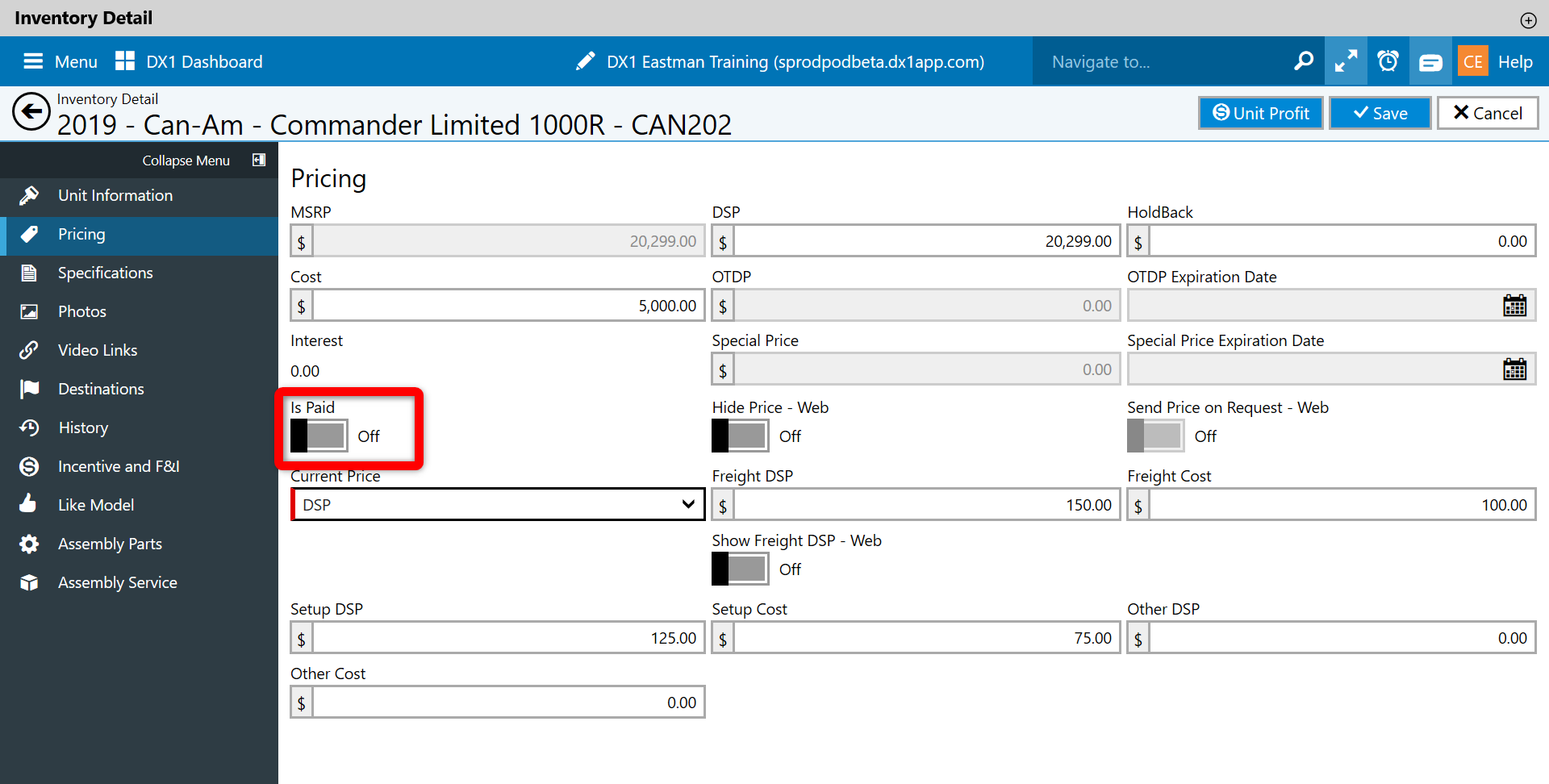Click the pencil edit icon beside the DX1 Eastman Training title

[x=586, y=61]
